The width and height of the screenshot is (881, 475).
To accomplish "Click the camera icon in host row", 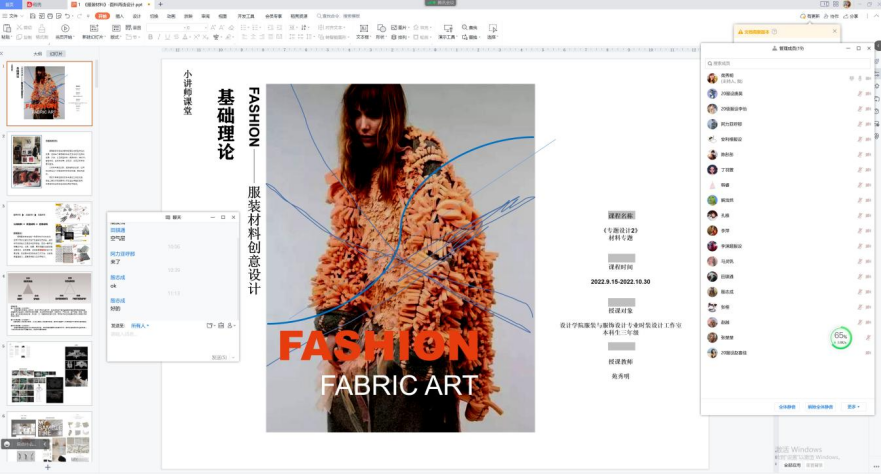I will 868,78.
